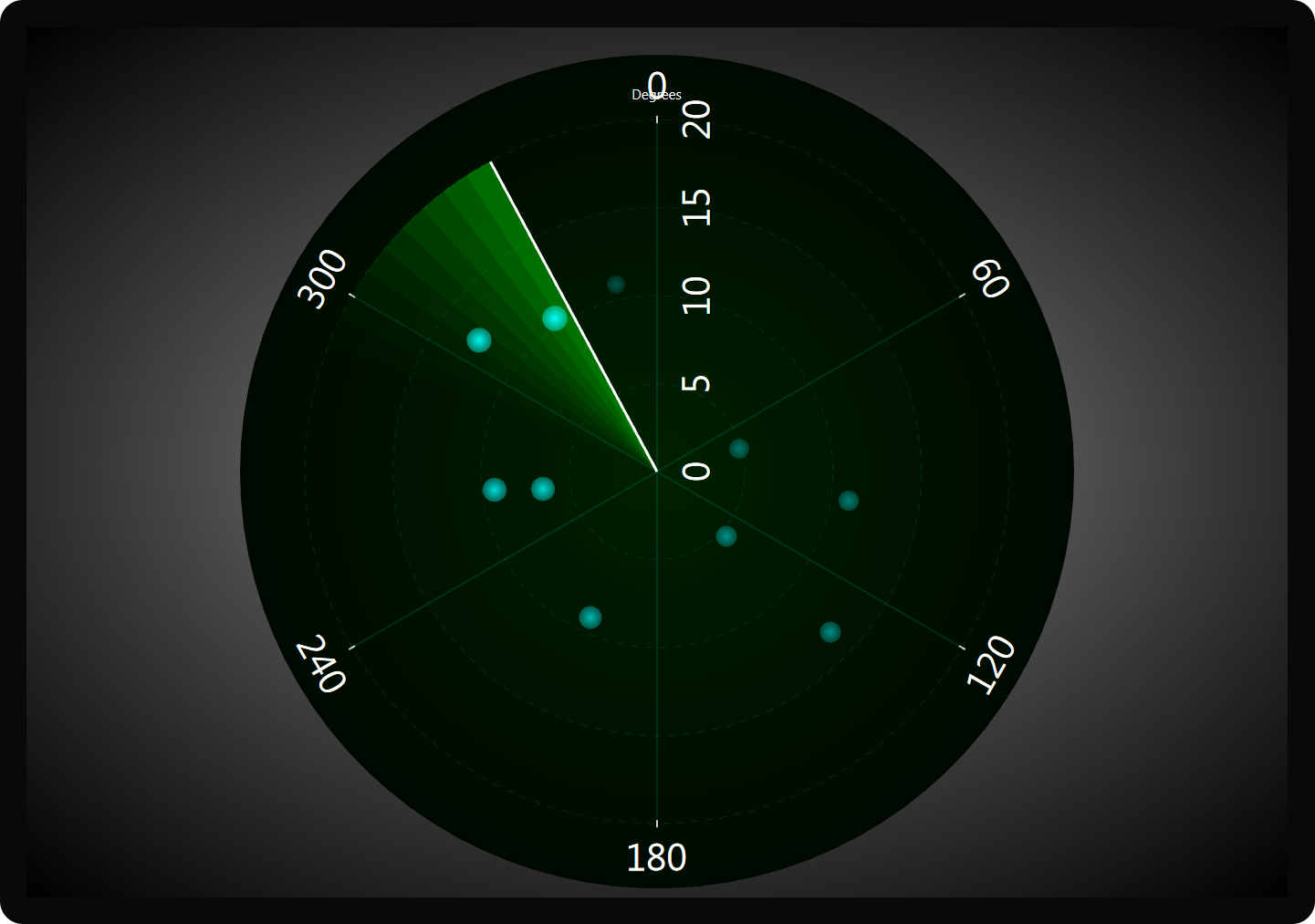Select the inner blip of the bright pair left of center
Viewport: 1315px width, 924px height.
coord(543,489)
